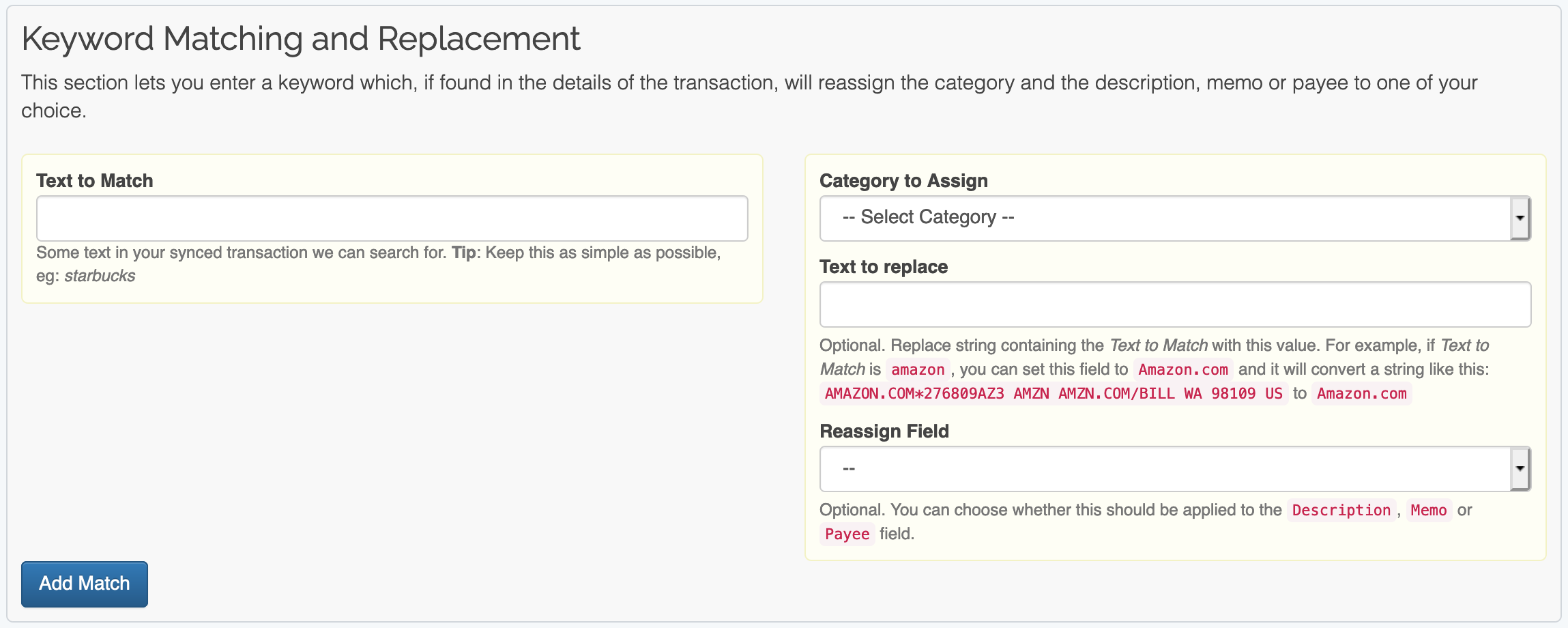The width and height of the screenshot is (1568, 628).
Task: Click the Keyword Matching and Replacement heading
Action: 301,39
